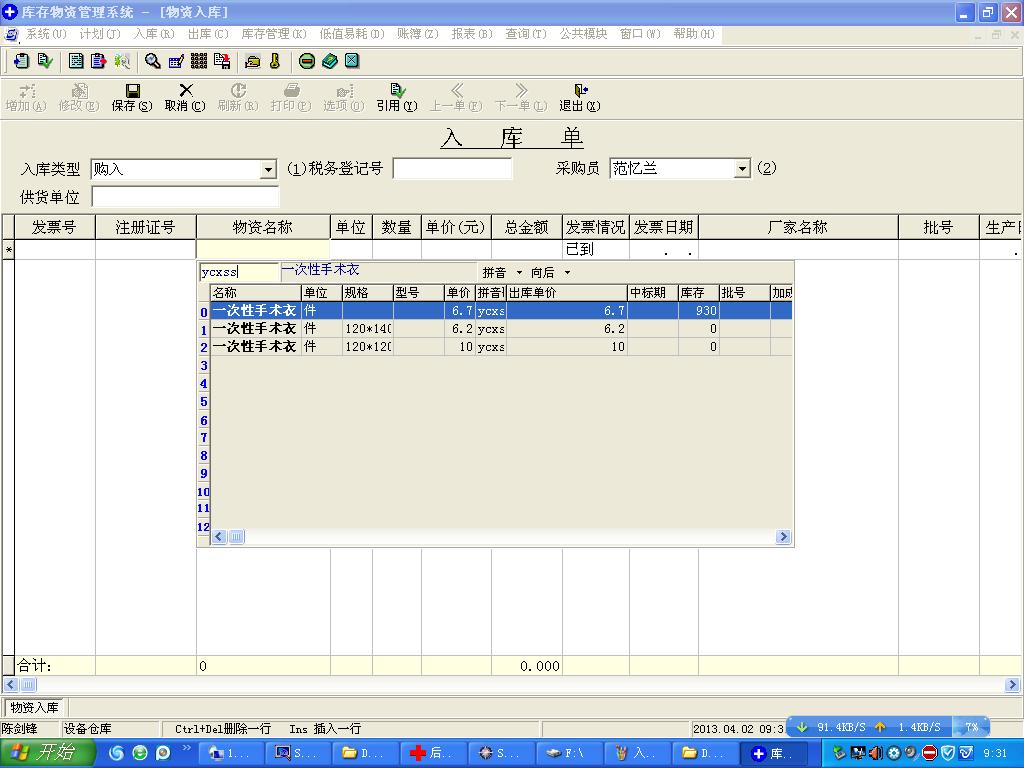Image resolution: width=1024 pixels, height=768 pixels.
Task: Click the calendar with pencil icon
Action: (x=176, y=61)
